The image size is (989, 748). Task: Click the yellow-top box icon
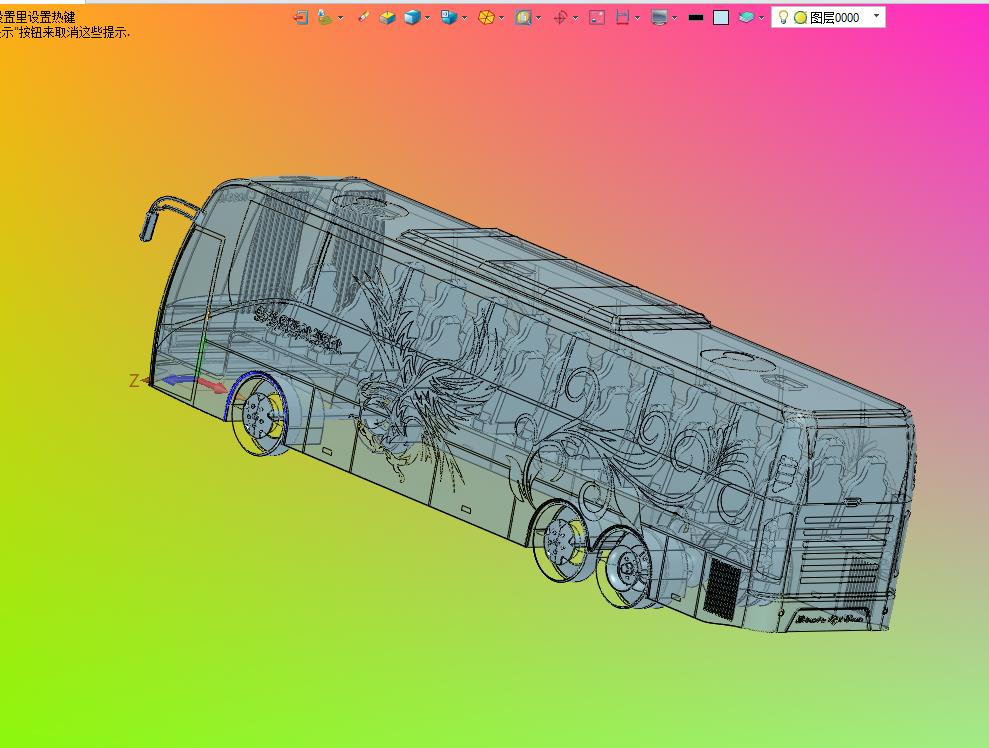pos(387,18)
